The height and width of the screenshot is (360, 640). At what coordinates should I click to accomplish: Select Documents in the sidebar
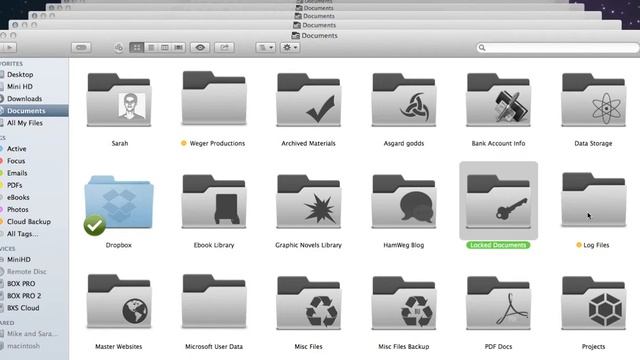click(x=26, y=111)
